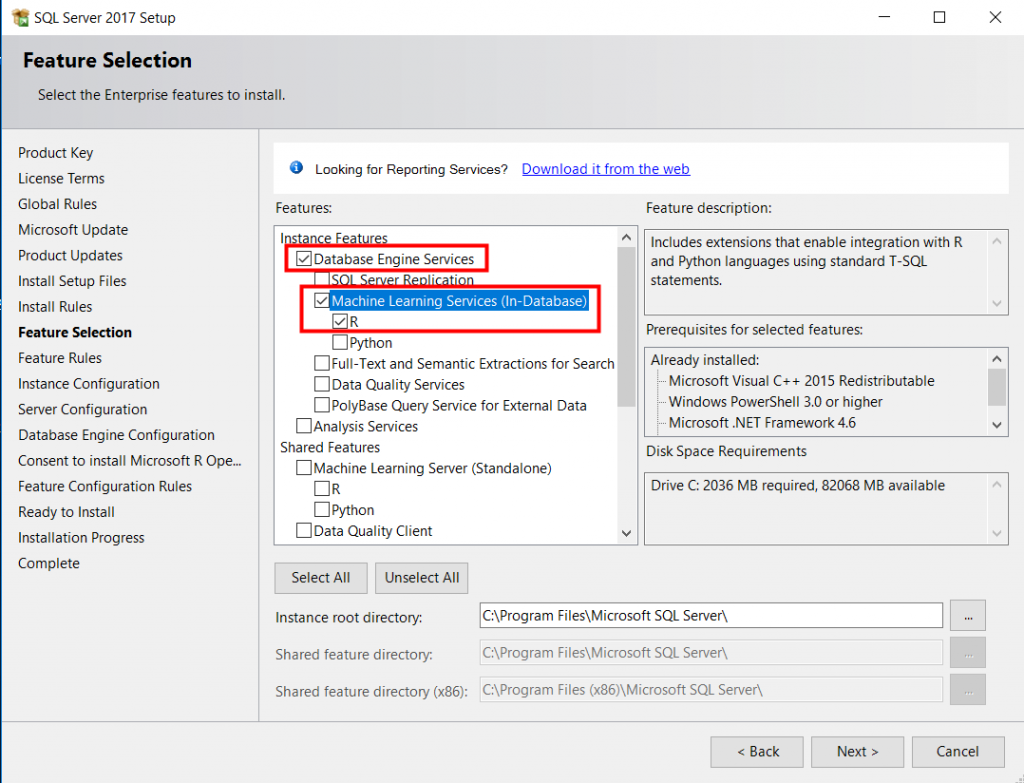Enable PolyBase Query Service for External Data
Screen dimensions: 1024x783
[321, 405]
